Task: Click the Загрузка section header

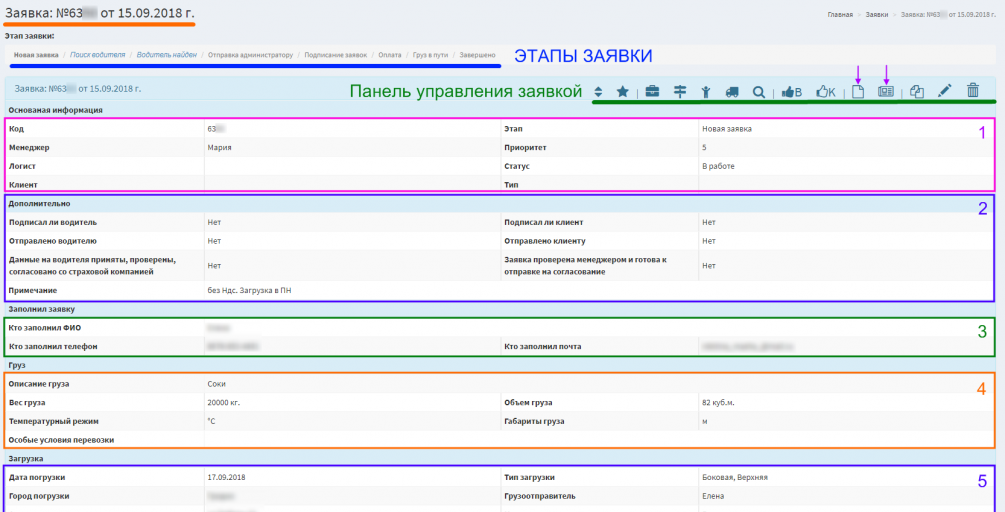Action: (x=26, y=459)
